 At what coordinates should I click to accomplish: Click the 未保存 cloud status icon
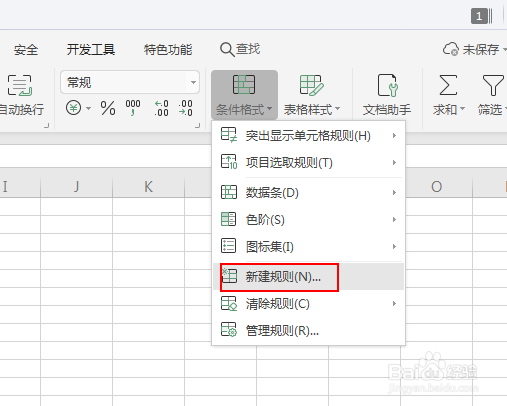click(451, 49)
